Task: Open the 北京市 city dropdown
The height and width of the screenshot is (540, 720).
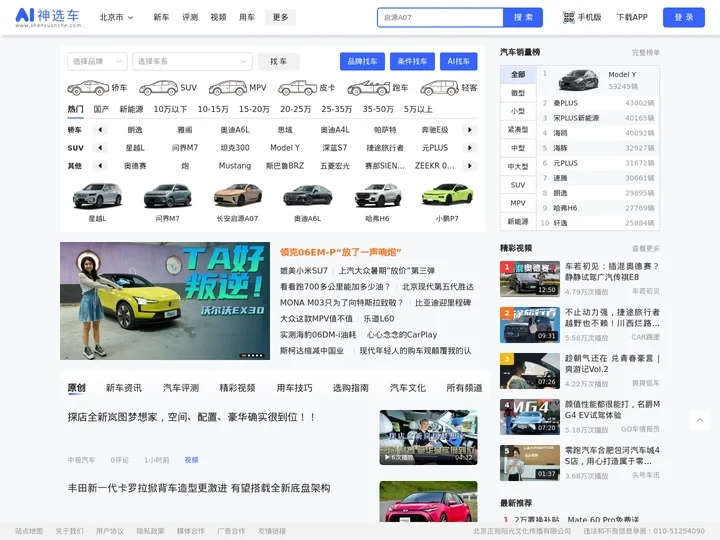Action: click(x=116, y=17)
